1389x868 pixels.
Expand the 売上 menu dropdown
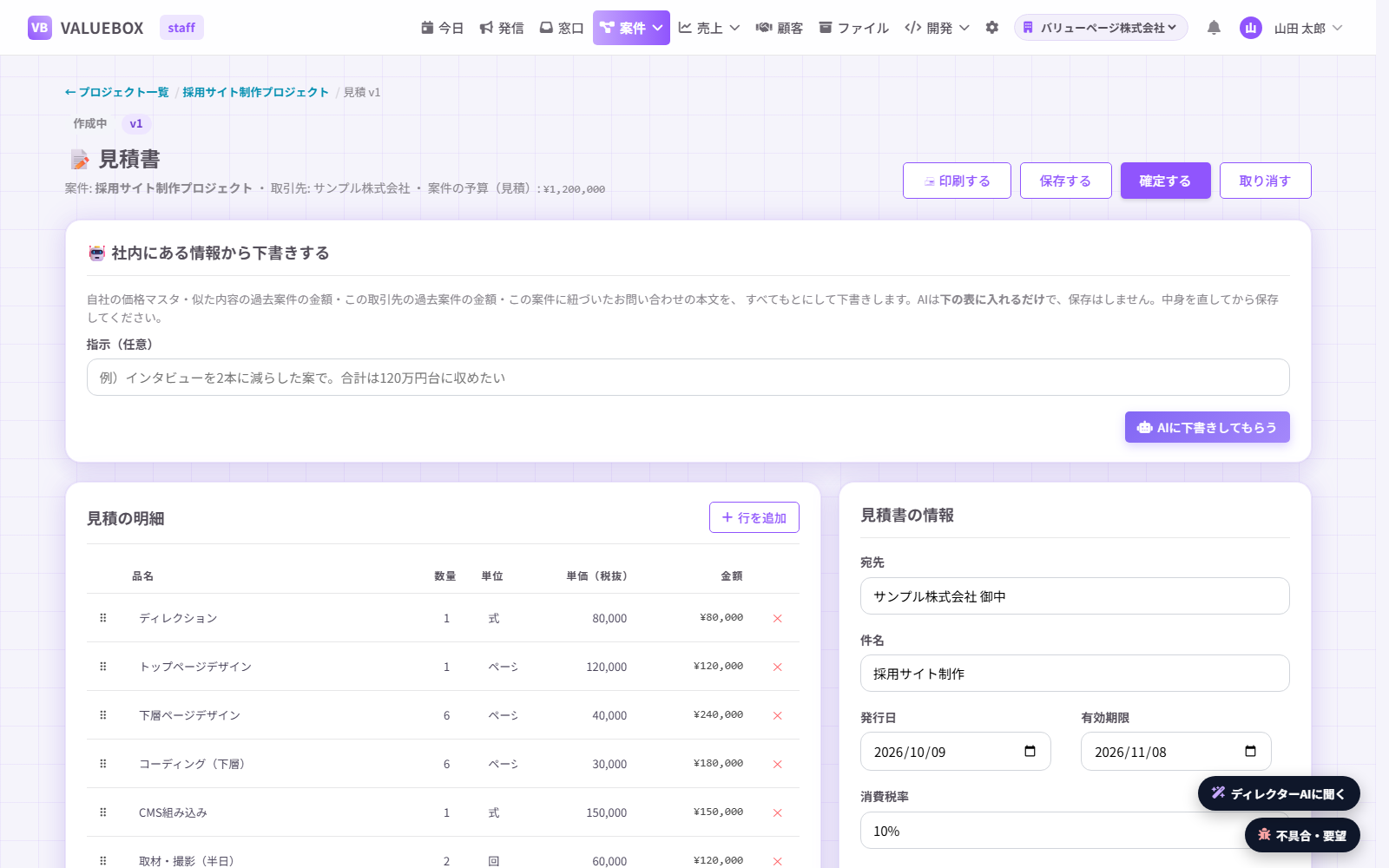tap(709, 28)
